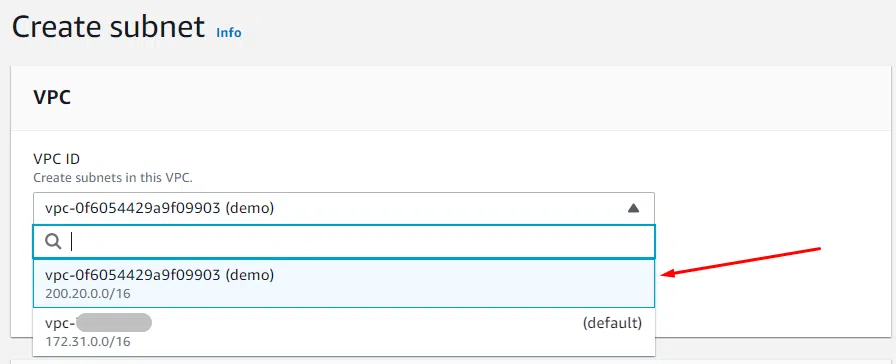The image size is (896, 364).
Task: Click the 'Create subnets in this VPC' description
Action: [x=113, y=178]
